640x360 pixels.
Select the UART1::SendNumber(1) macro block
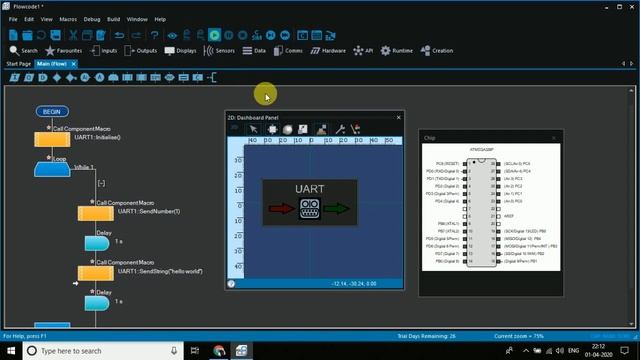click(x=96, y=213)
